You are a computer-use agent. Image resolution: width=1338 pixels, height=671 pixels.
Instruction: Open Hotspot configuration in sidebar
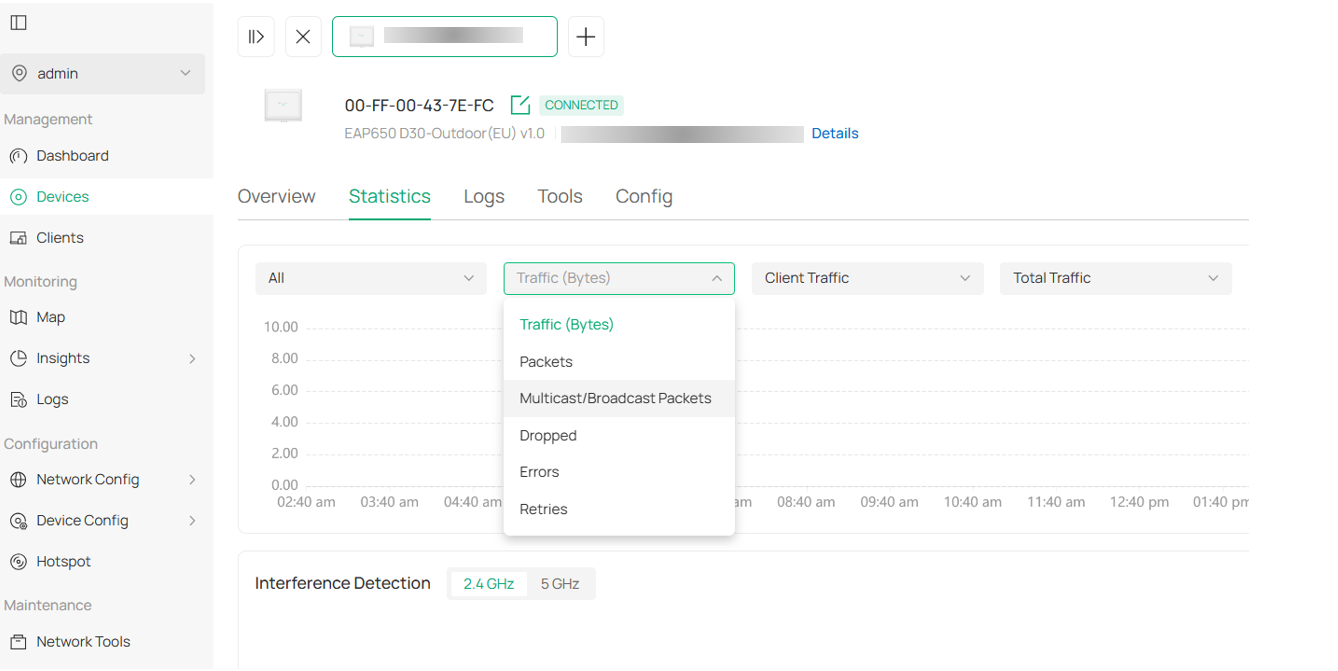[63, 561]
